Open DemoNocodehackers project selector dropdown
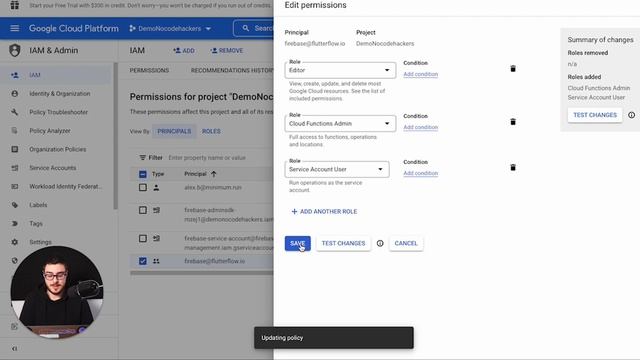 170,28
